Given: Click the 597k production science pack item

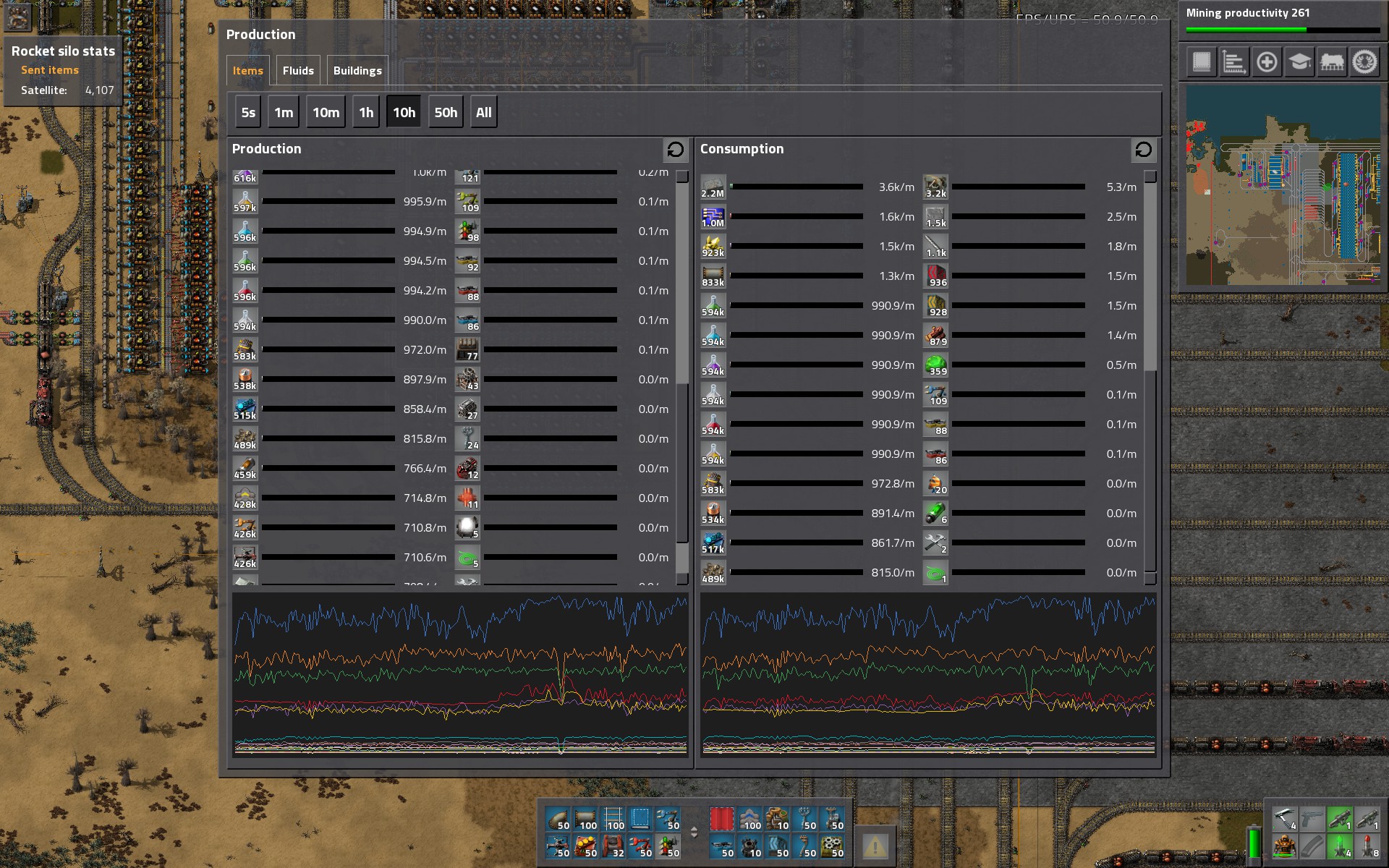Looking at the screenshot, I should pyautogui.click(x=245, y=201).
